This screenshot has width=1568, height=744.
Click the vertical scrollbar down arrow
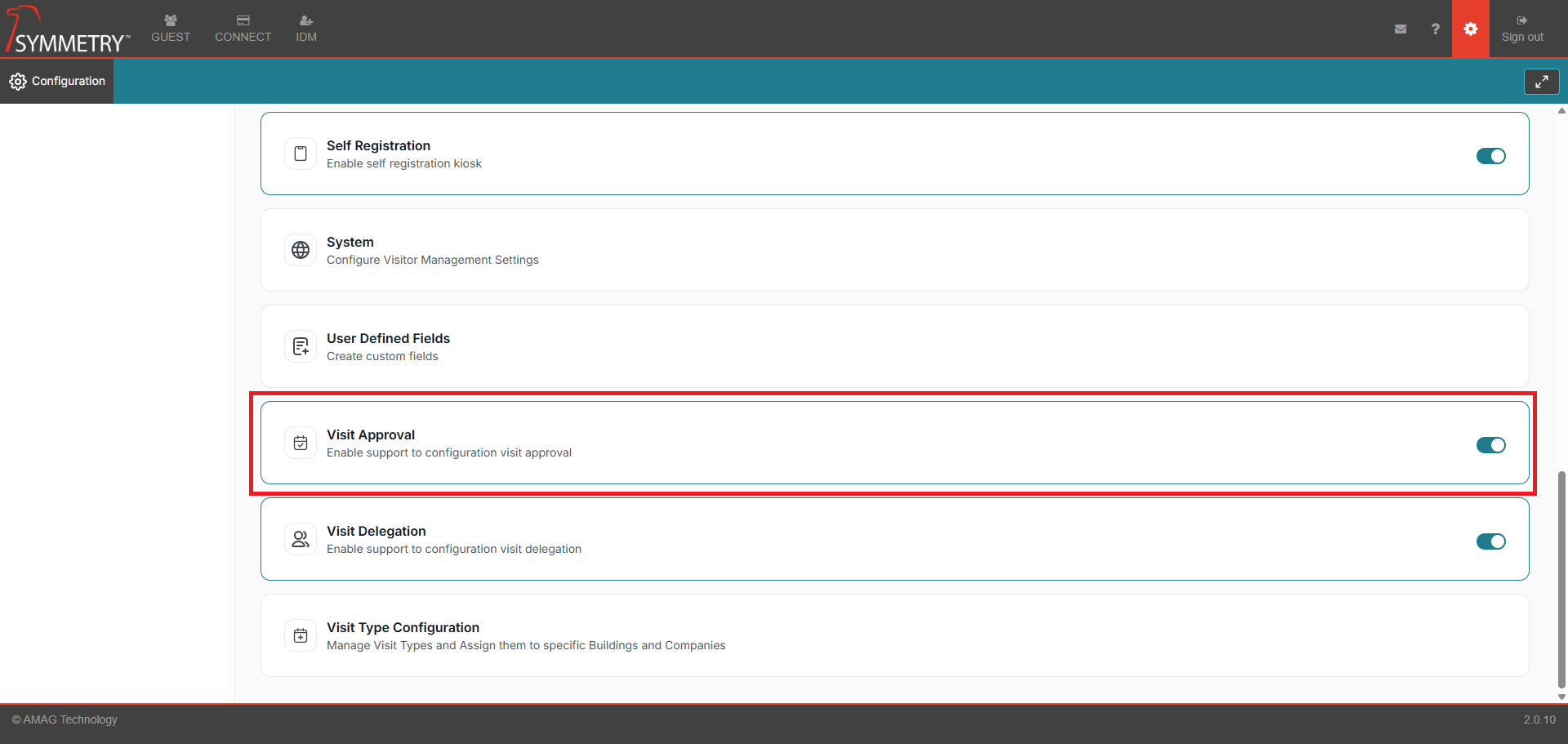pyautogui.click(x=1561, y=697)
